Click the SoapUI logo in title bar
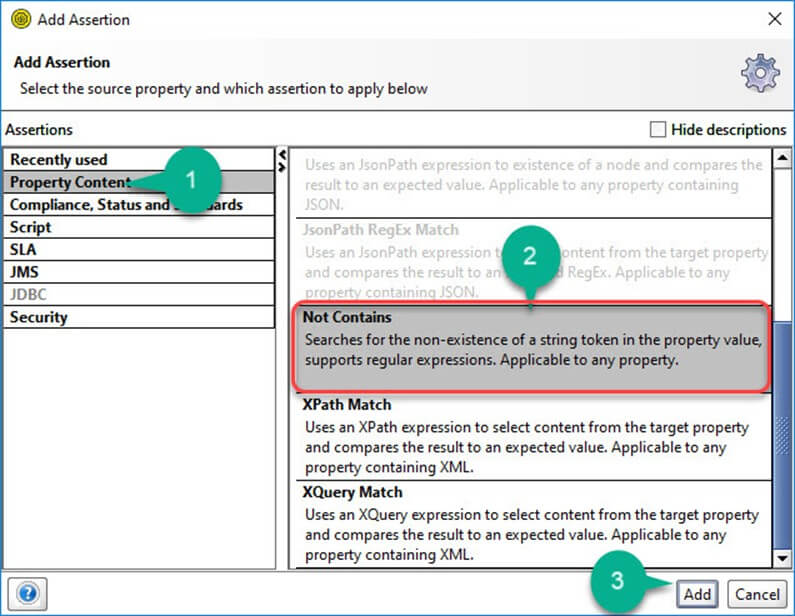Image resolution: width=795 pixels, height=616 pixels. pyautogui.click(x=20, y=19)
